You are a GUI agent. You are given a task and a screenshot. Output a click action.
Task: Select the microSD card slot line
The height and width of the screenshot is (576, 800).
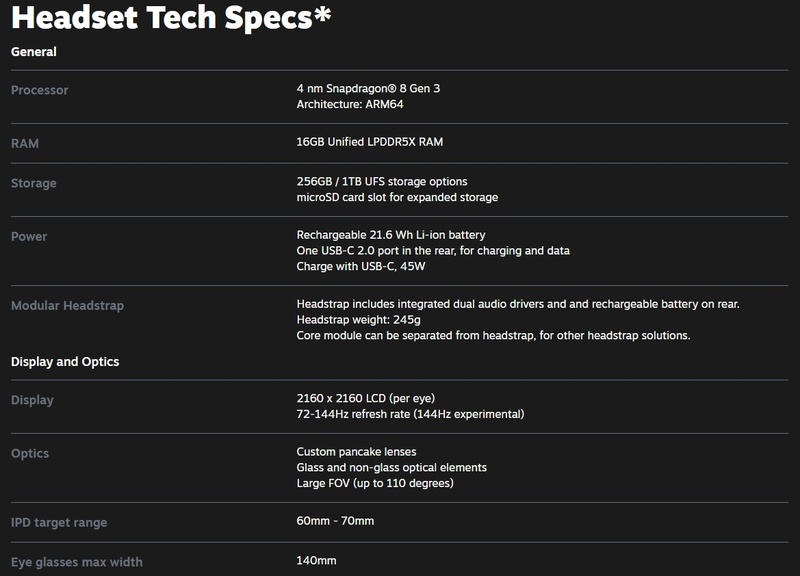pos(397,197)
